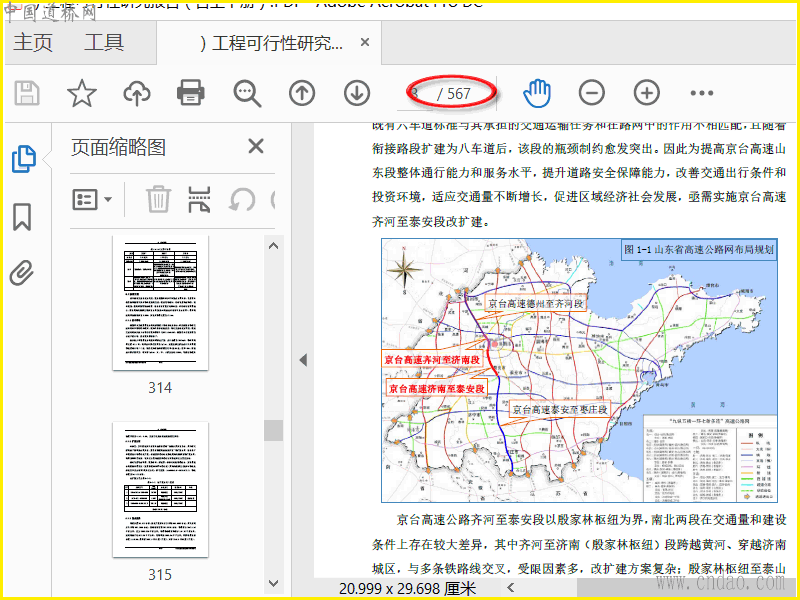800x600 pixels.
Task: Click the 图 1-1 山东省高速公路网布局规划 caption
Action: click(699, 250)
